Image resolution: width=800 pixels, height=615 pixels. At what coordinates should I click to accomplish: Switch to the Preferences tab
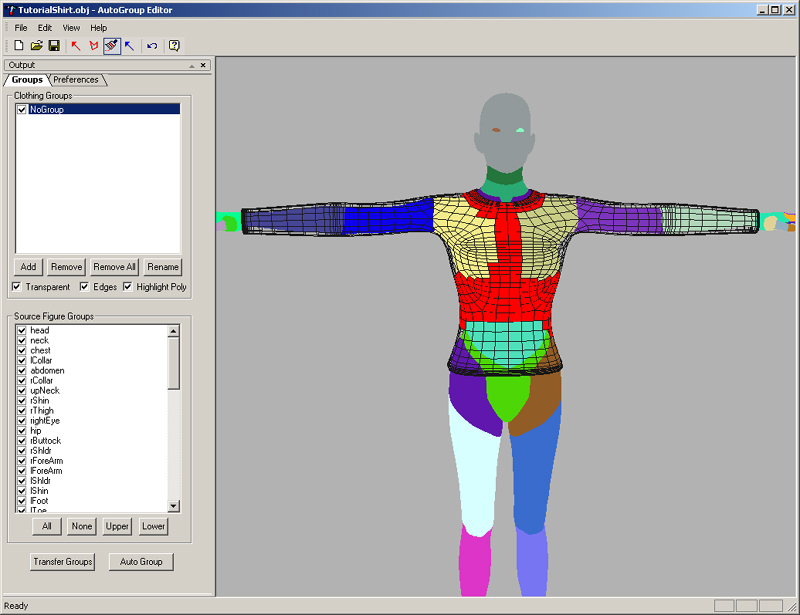(76, 80)
